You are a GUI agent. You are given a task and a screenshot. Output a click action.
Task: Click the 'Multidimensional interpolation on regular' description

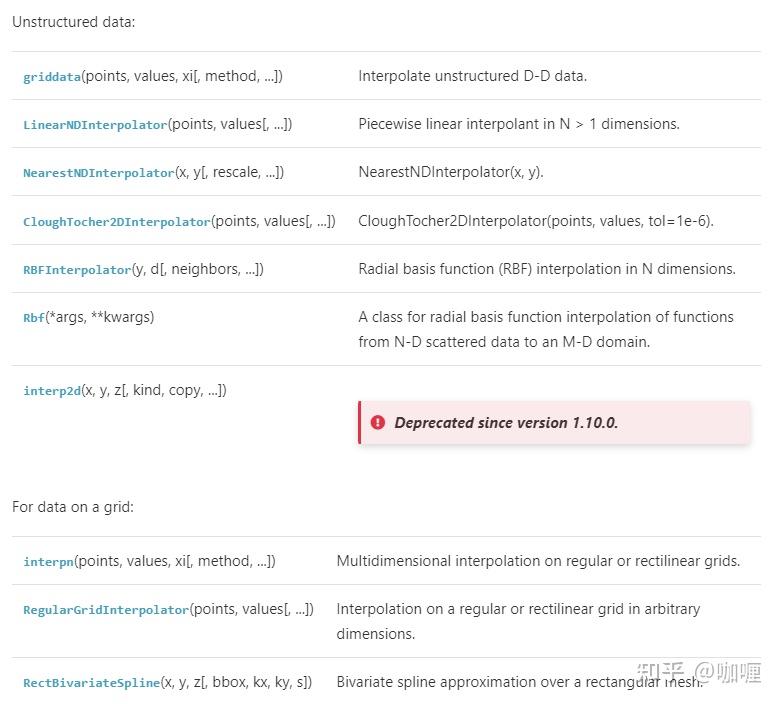click(538, 561)
